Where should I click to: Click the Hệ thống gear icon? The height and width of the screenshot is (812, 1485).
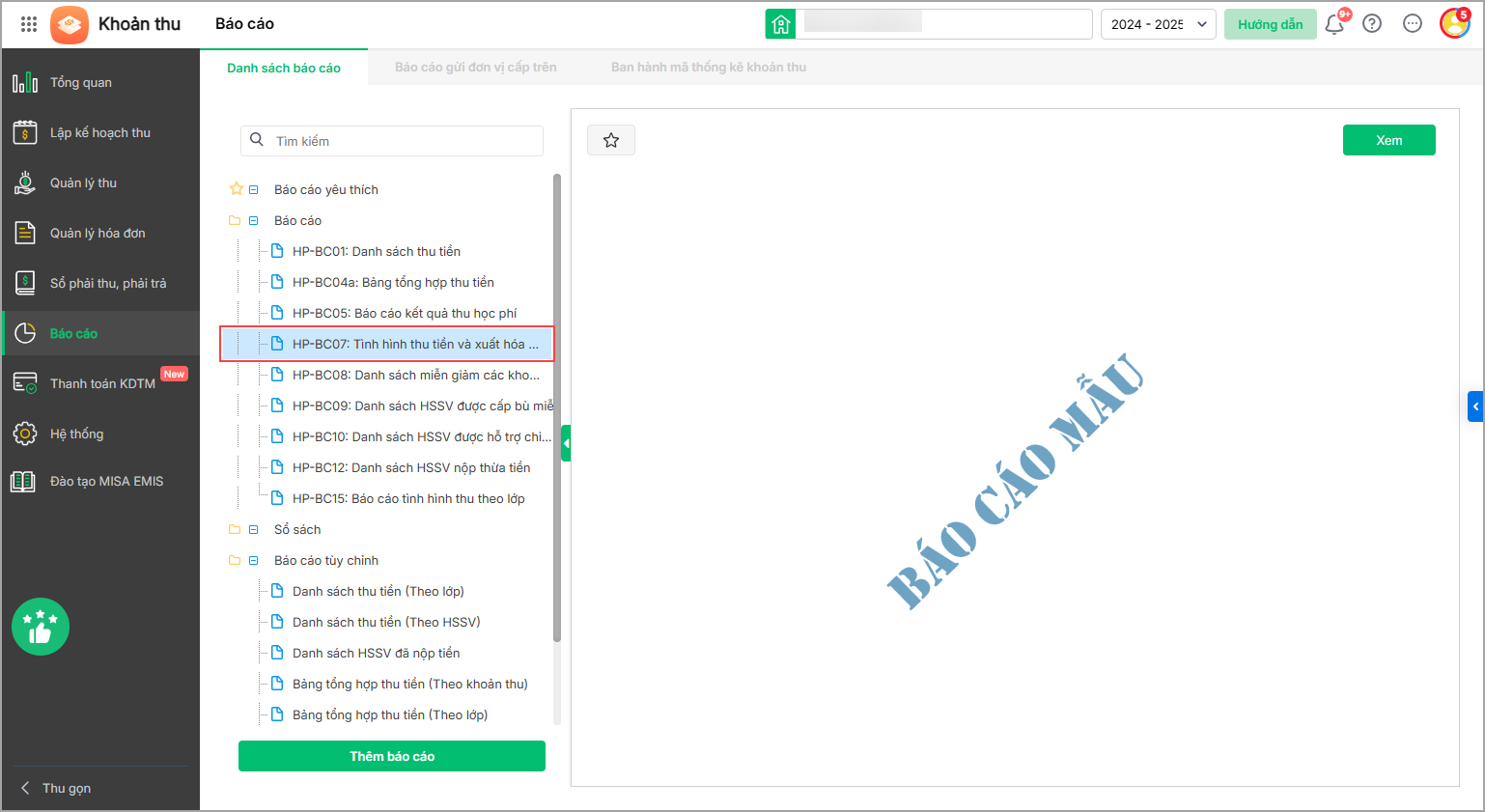(x=25, y=434)
